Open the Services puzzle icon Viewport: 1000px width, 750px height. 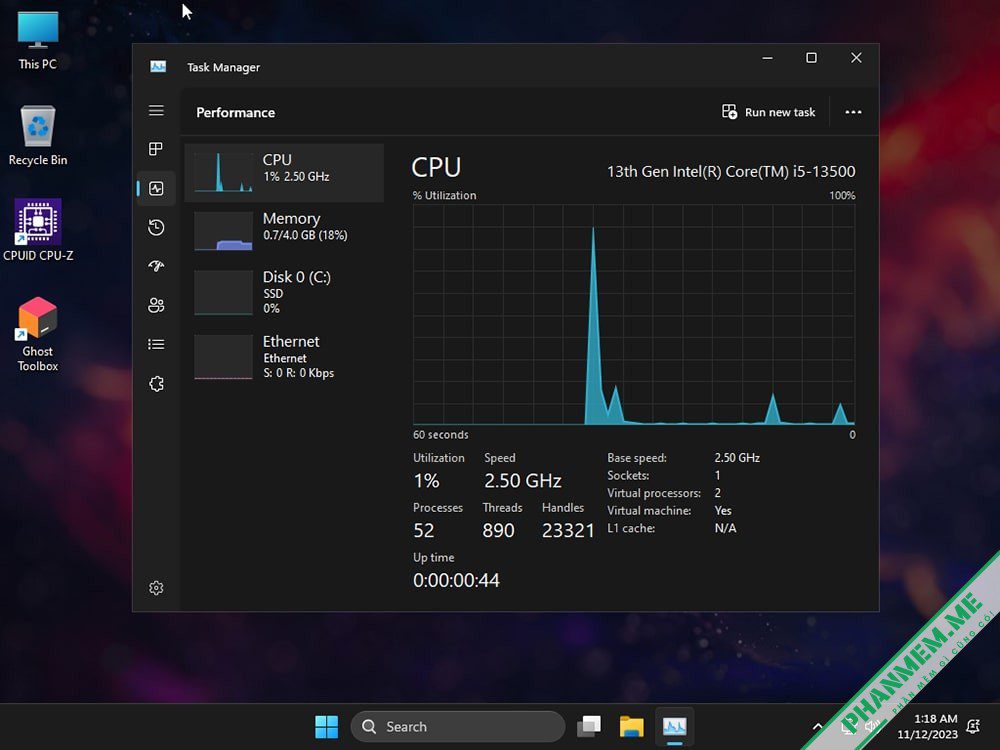tap(156, 383)
